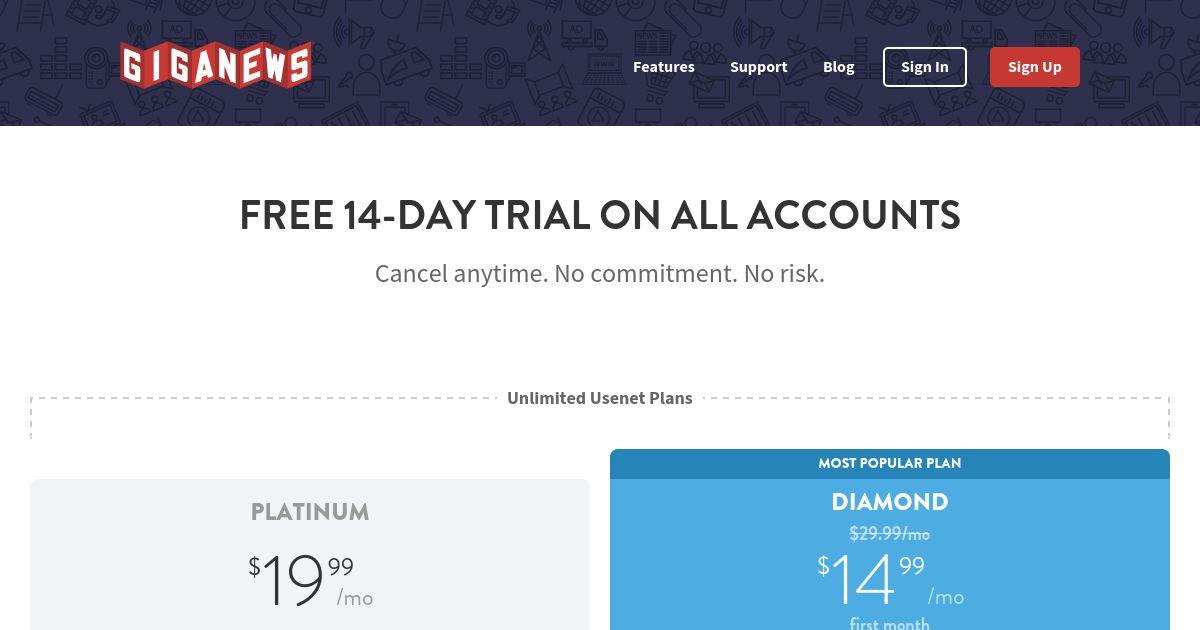Screen dimensions: 1200x630
Task: Click the struck-through $29.99/mo price
Action: point(890,533)
